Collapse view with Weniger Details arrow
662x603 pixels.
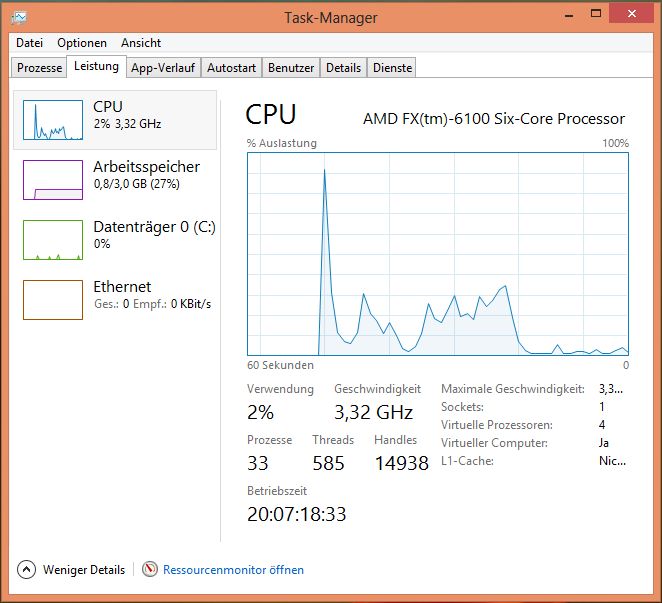[x=26, y=569]
